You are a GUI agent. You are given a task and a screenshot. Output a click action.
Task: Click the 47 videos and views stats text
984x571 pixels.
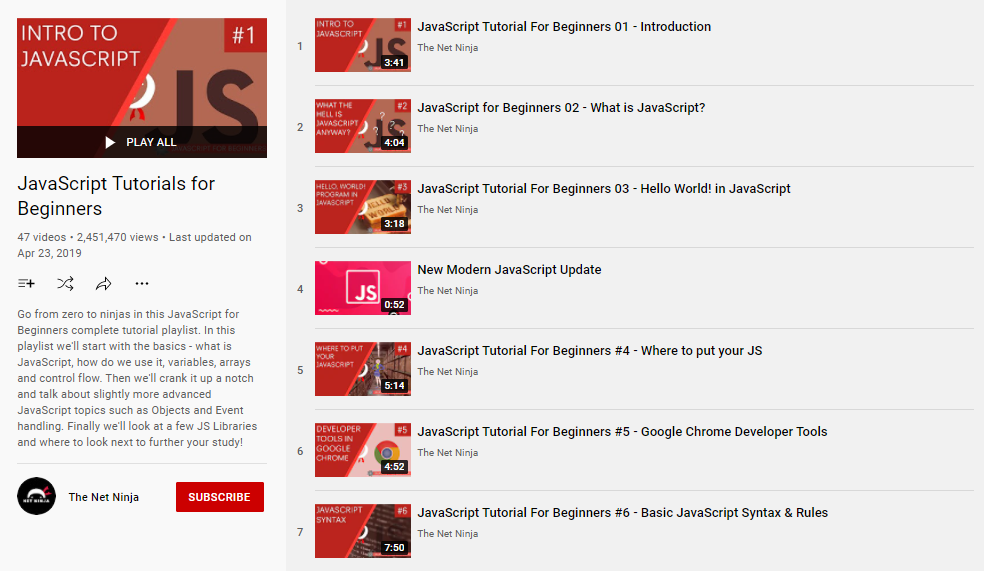134,245
